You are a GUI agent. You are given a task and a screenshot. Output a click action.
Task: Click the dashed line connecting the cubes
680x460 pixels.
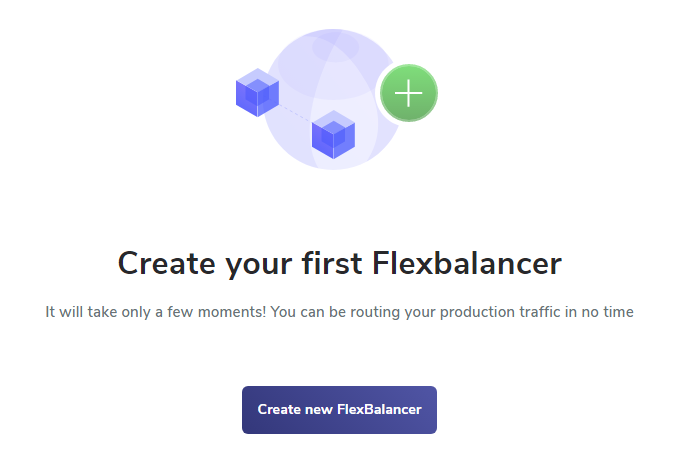point(295,113)
